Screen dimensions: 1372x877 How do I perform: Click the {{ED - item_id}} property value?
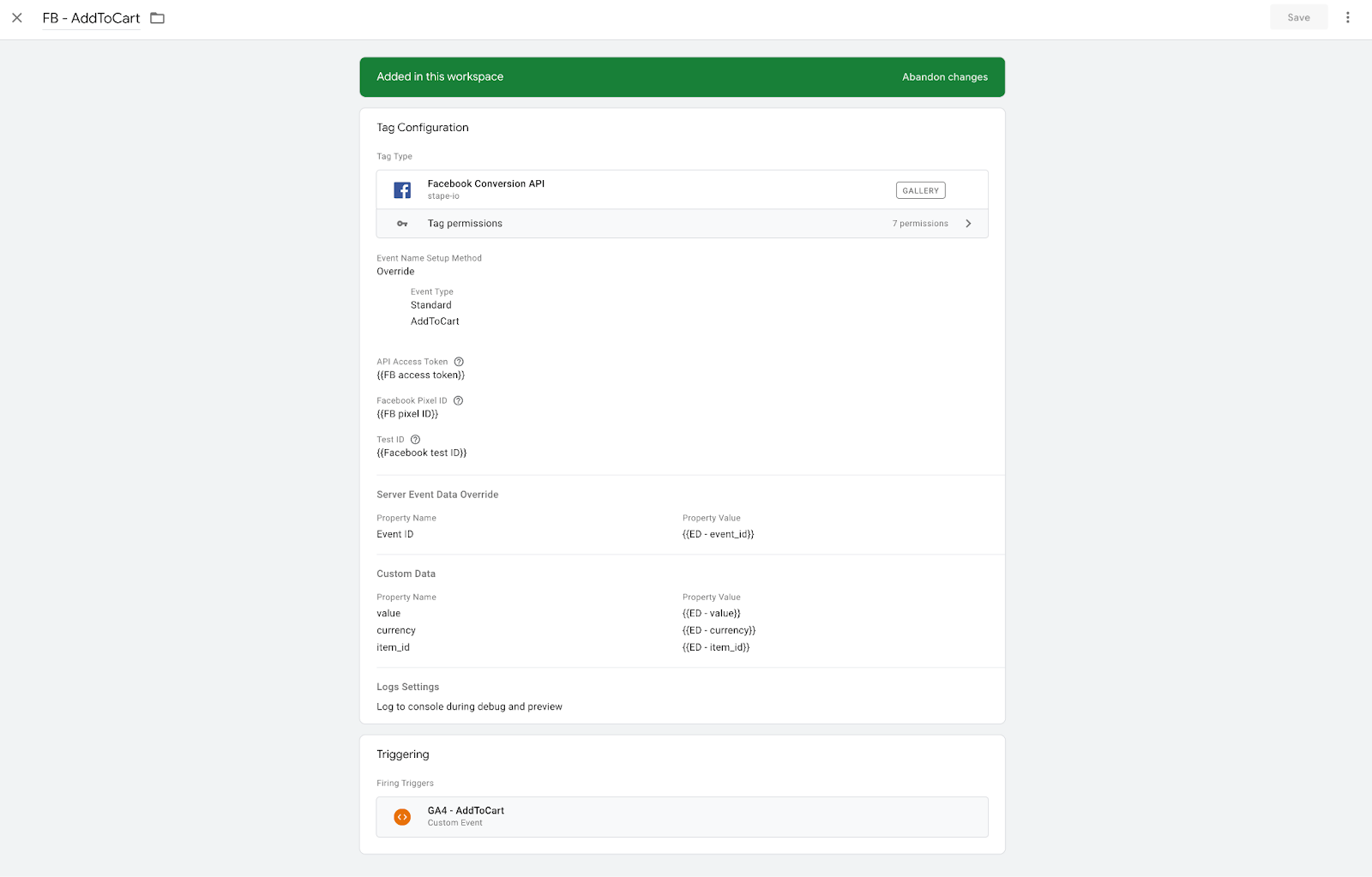pos(716,648)
